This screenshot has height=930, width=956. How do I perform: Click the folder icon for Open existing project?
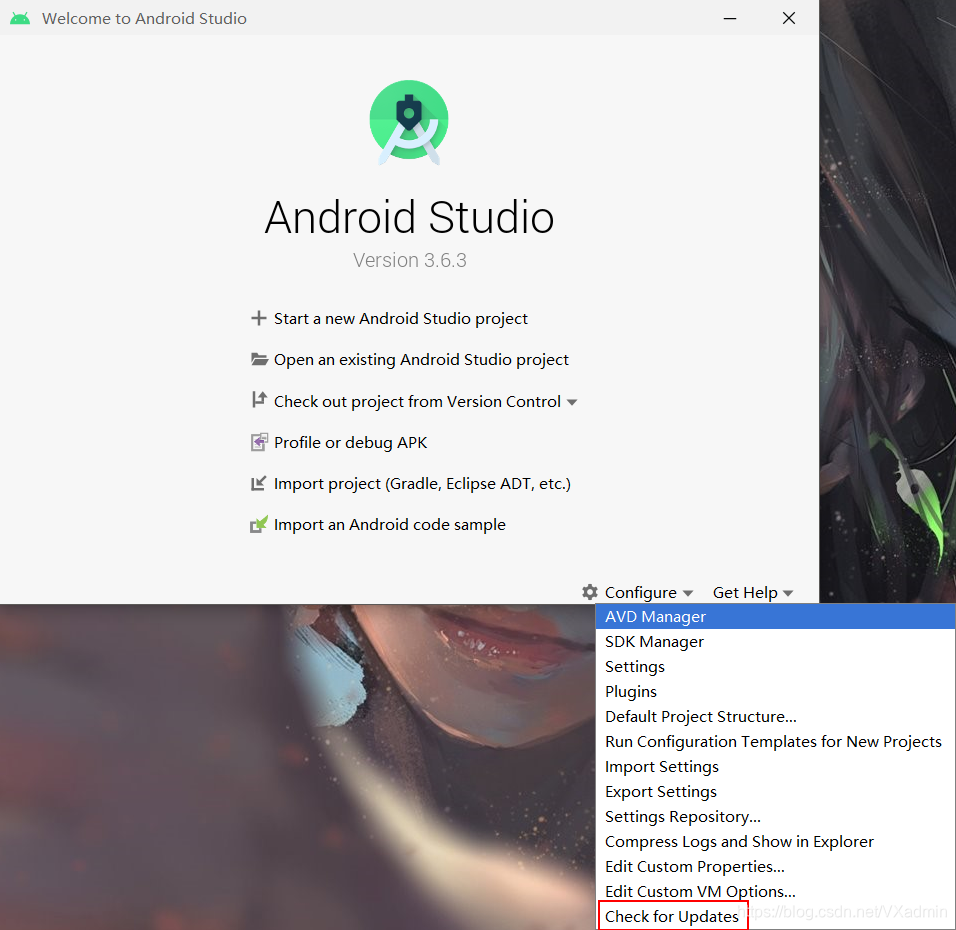[259, 359]
